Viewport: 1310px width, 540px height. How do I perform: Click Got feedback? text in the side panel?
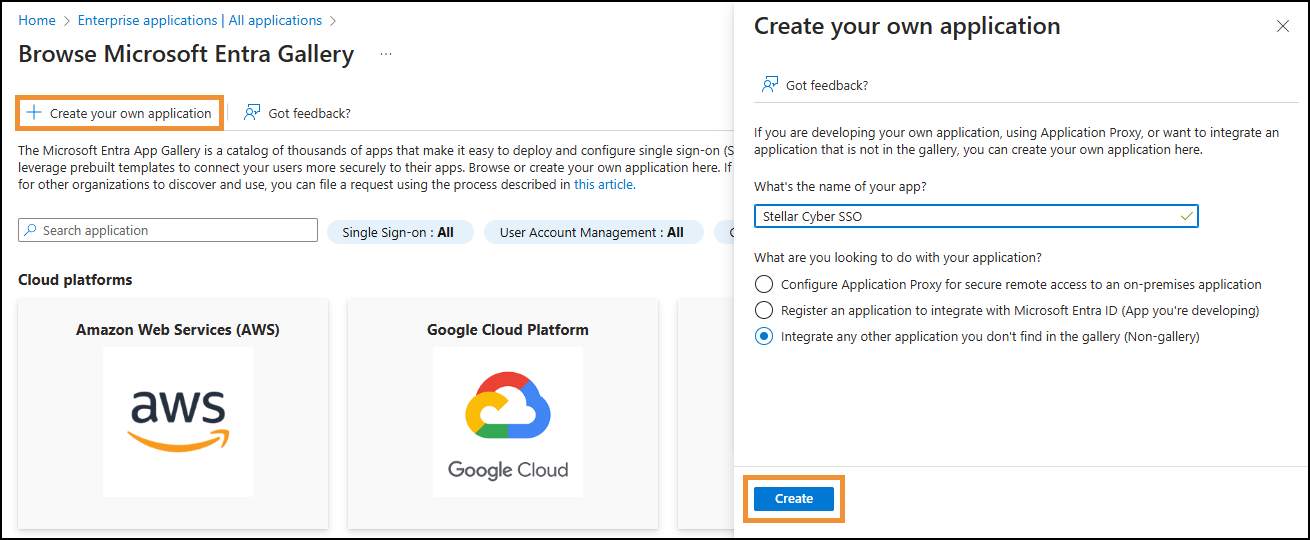826,85
